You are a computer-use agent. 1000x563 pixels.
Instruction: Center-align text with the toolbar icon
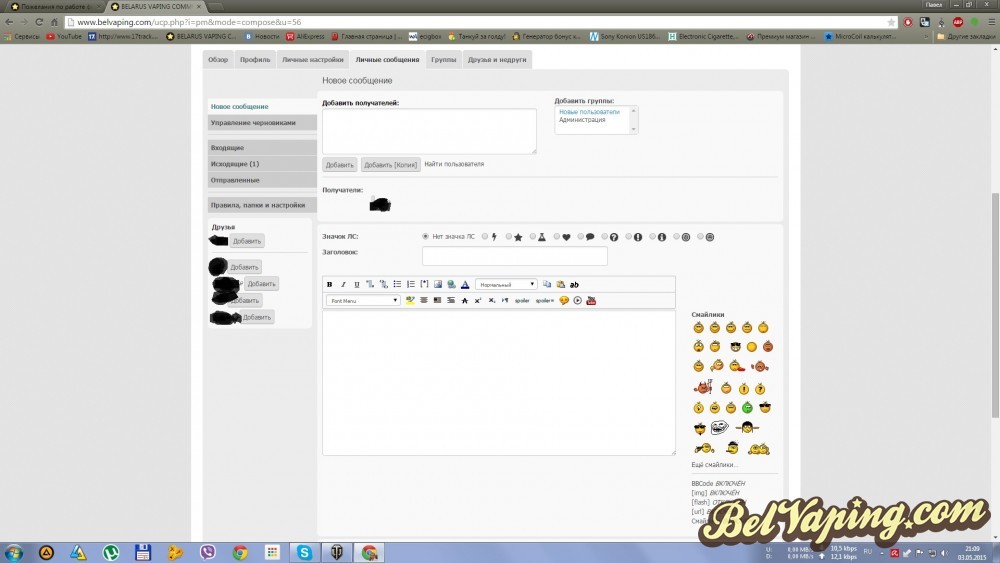pyautogui.click(x=423, y=300)
